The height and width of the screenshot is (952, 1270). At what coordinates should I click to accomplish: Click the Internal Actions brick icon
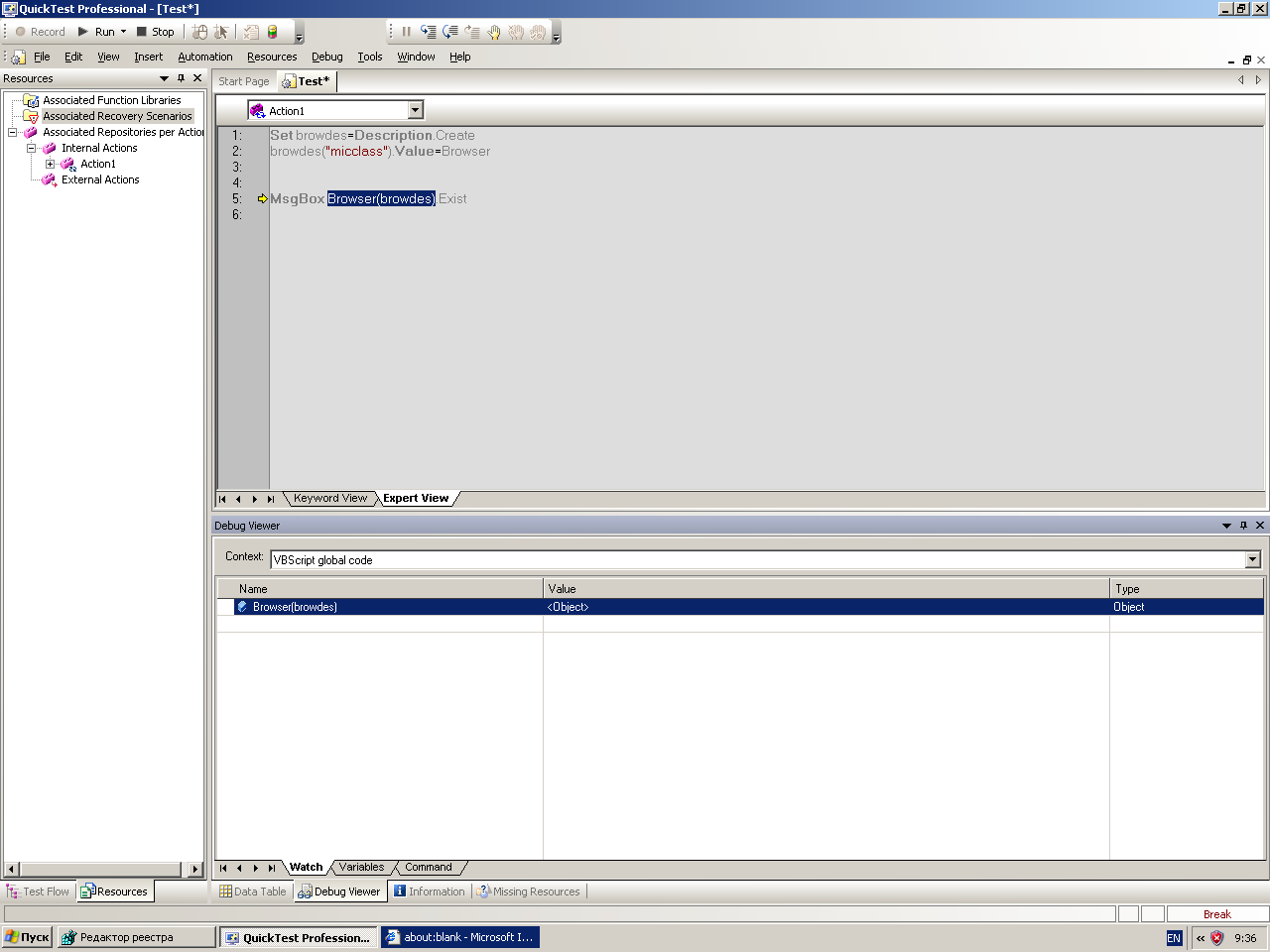click(x=50, y=148)
